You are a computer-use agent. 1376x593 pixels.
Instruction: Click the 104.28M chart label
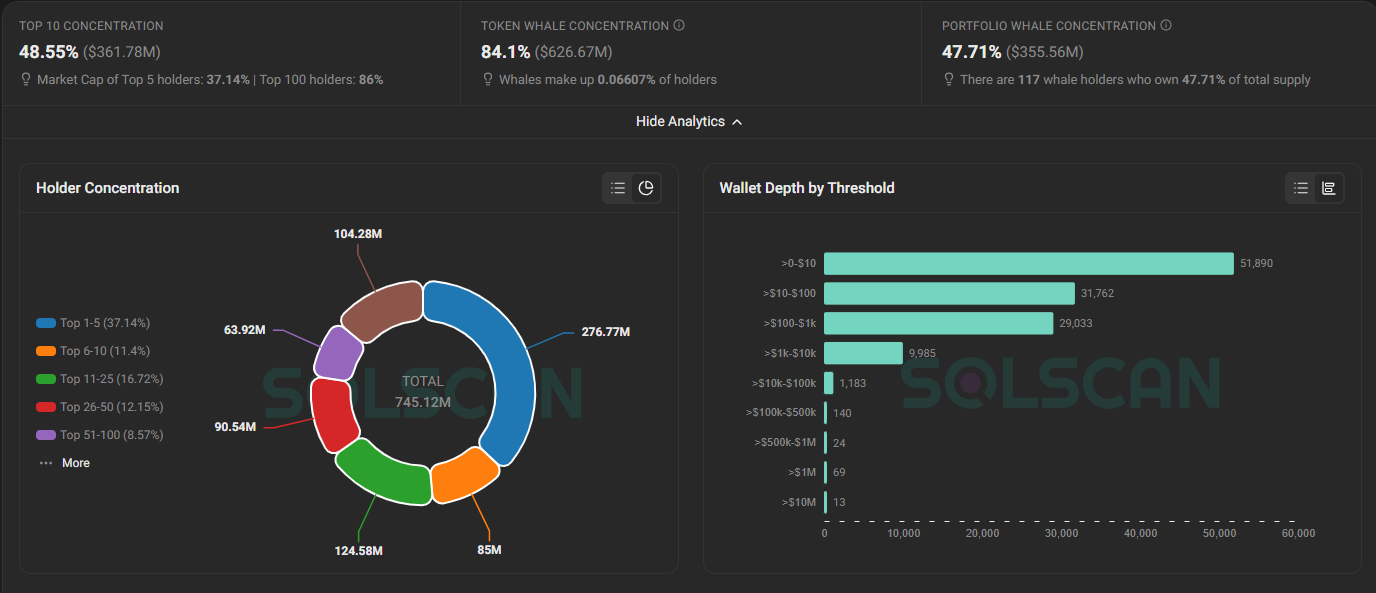point(358,233)
